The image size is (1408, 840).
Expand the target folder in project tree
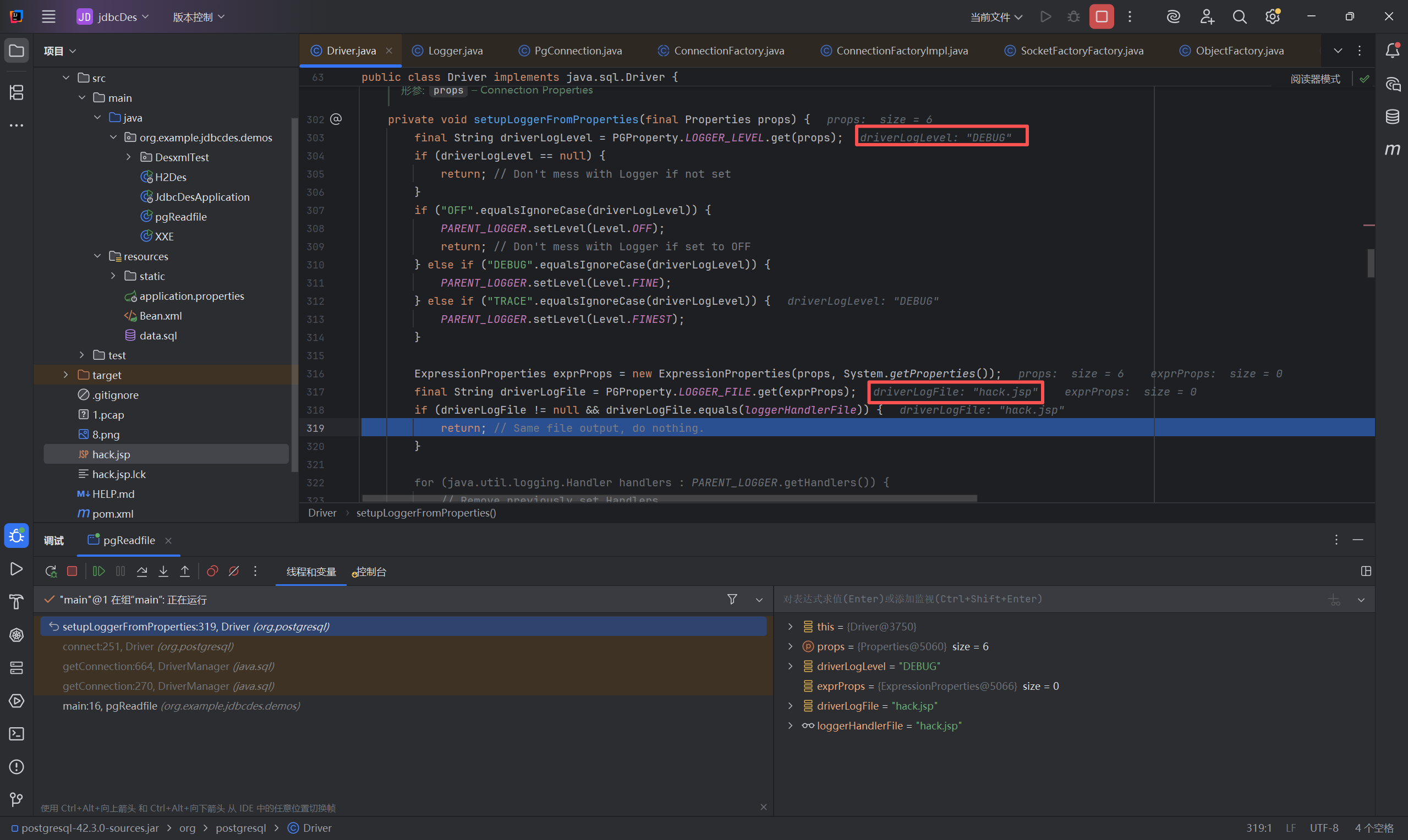(x=65, y=375)
